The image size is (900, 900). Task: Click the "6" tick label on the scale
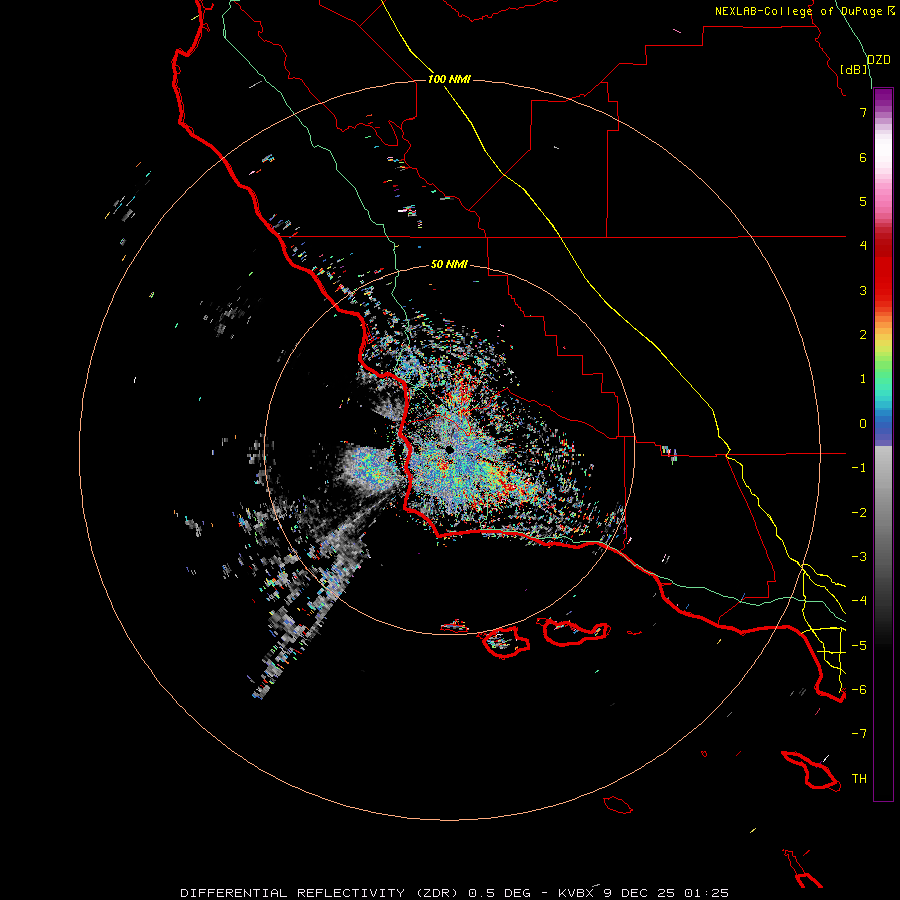coord(863,157)
